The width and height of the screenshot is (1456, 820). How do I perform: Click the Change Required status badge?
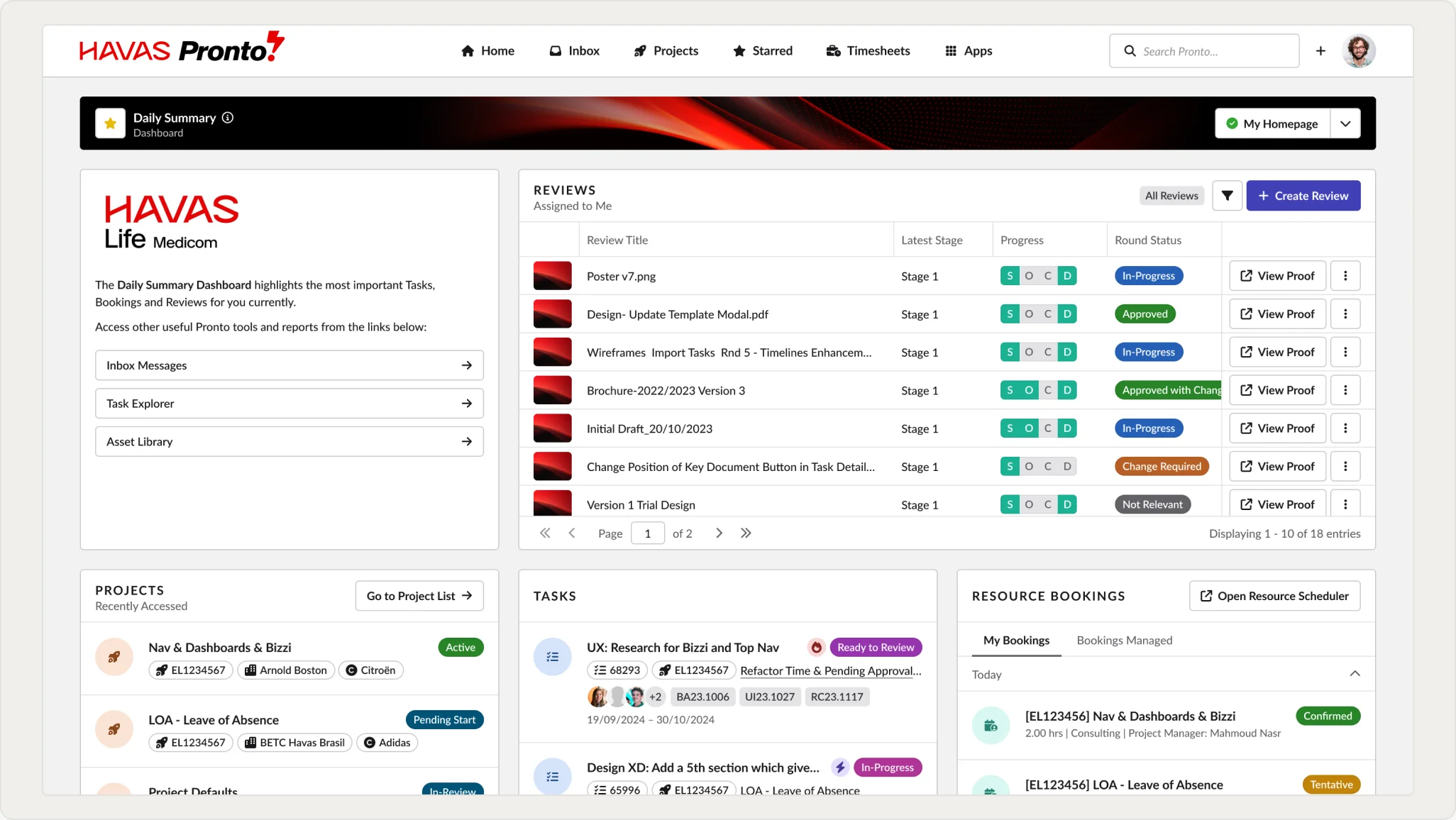click(1162, 467)
